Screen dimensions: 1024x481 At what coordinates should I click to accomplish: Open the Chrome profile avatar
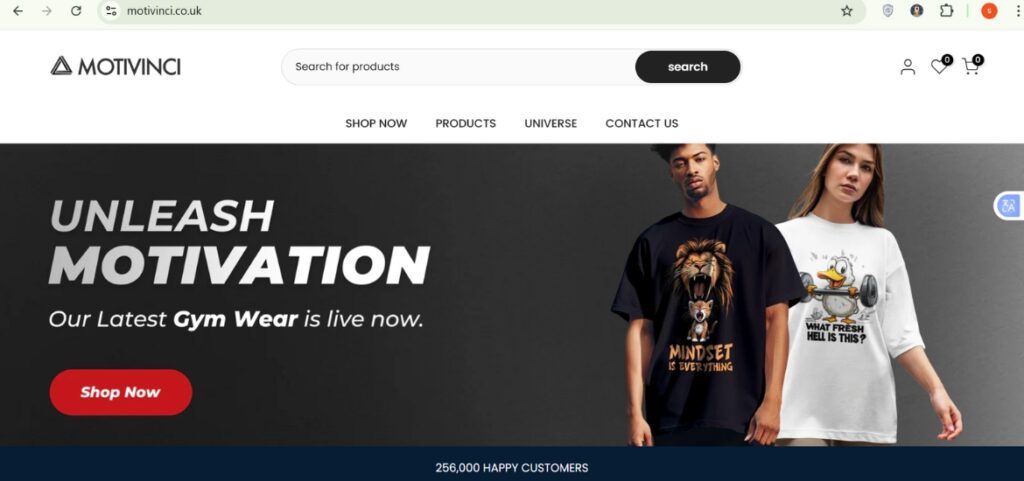click(989, 10)
